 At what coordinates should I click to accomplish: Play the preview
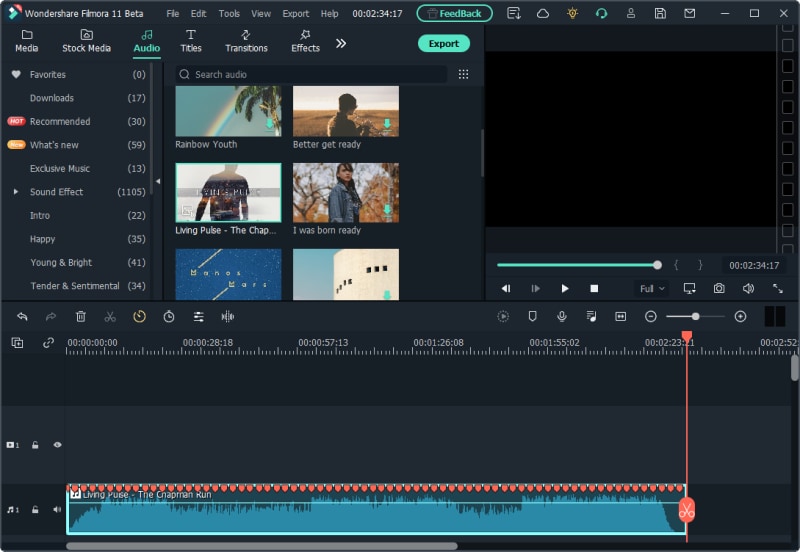click(x=565, y=288)
